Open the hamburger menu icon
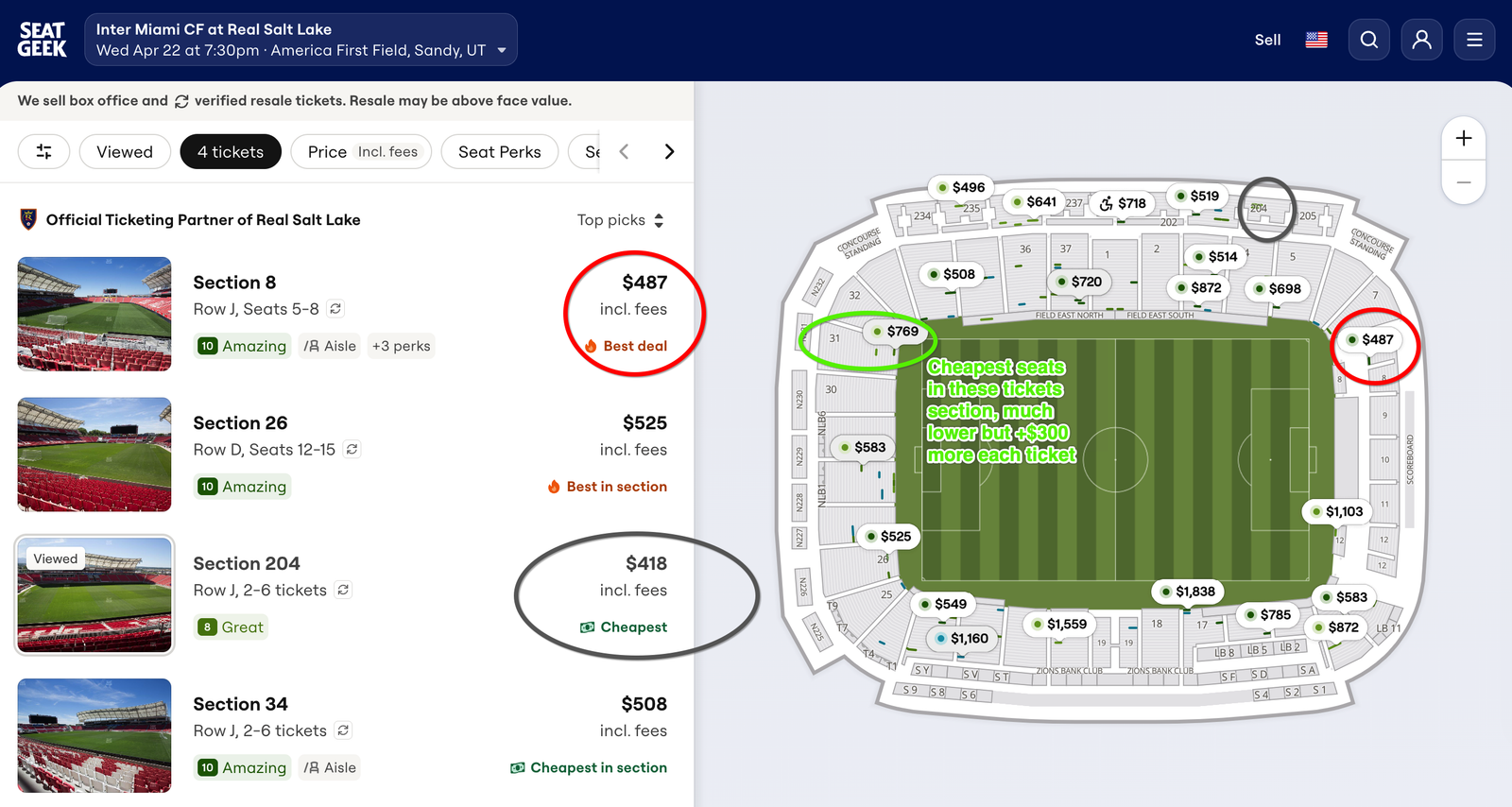Screen dimensions: 1512x807 1474,40
